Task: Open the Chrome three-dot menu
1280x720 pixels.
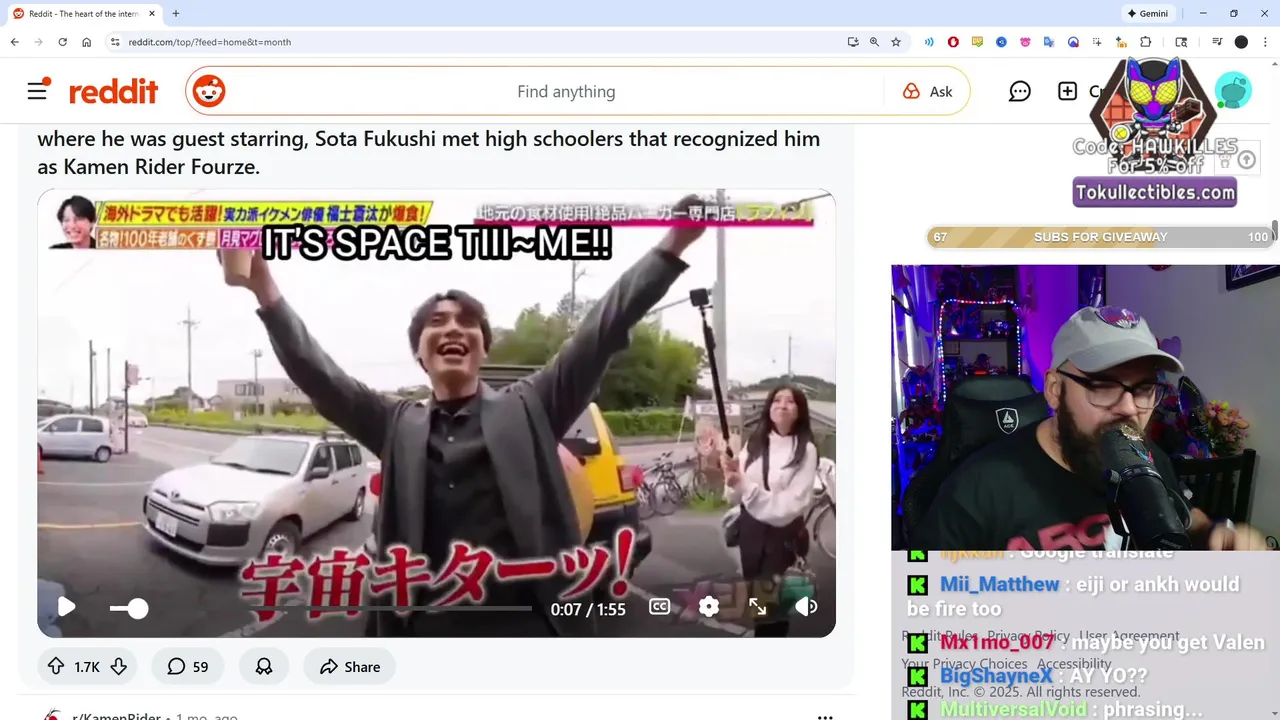Action: [1264, 42]
